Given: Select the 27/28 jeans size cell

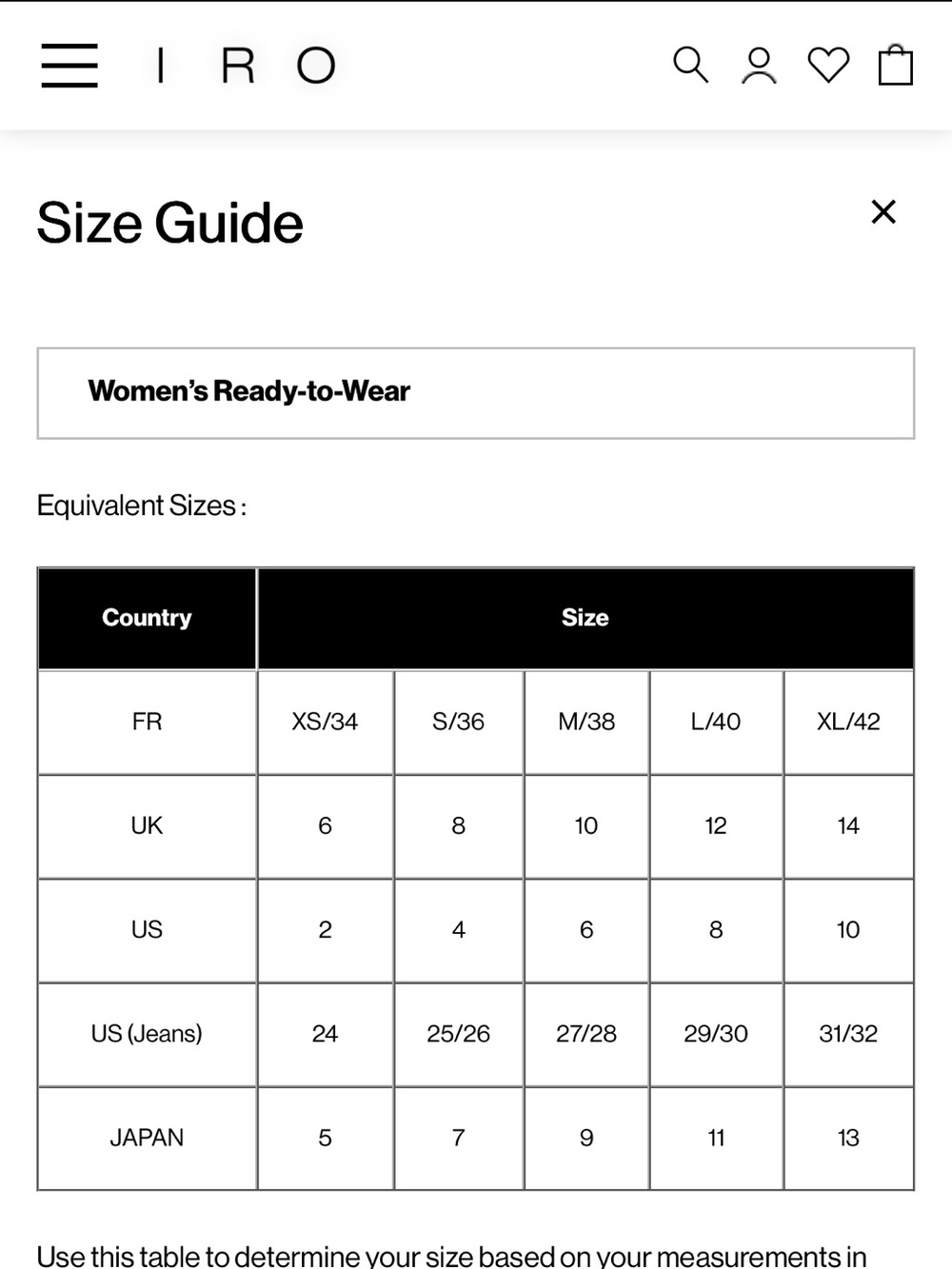Looking at the screenshot, I should click(x=586, y=1034).
